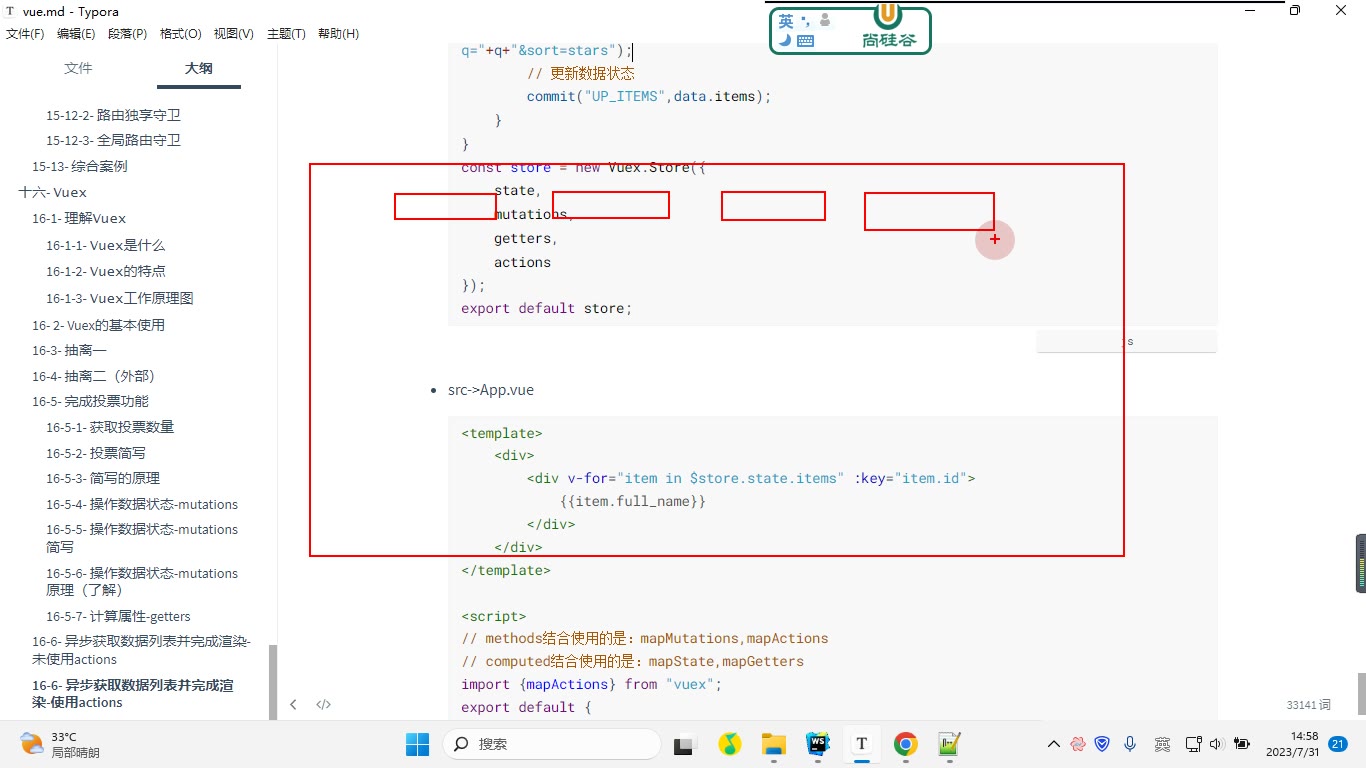Image resolution: width=1366 pixels, height=768 pixels.
Task: Open outline entry 15-13- 综合案例
Action: coord(80,166)
